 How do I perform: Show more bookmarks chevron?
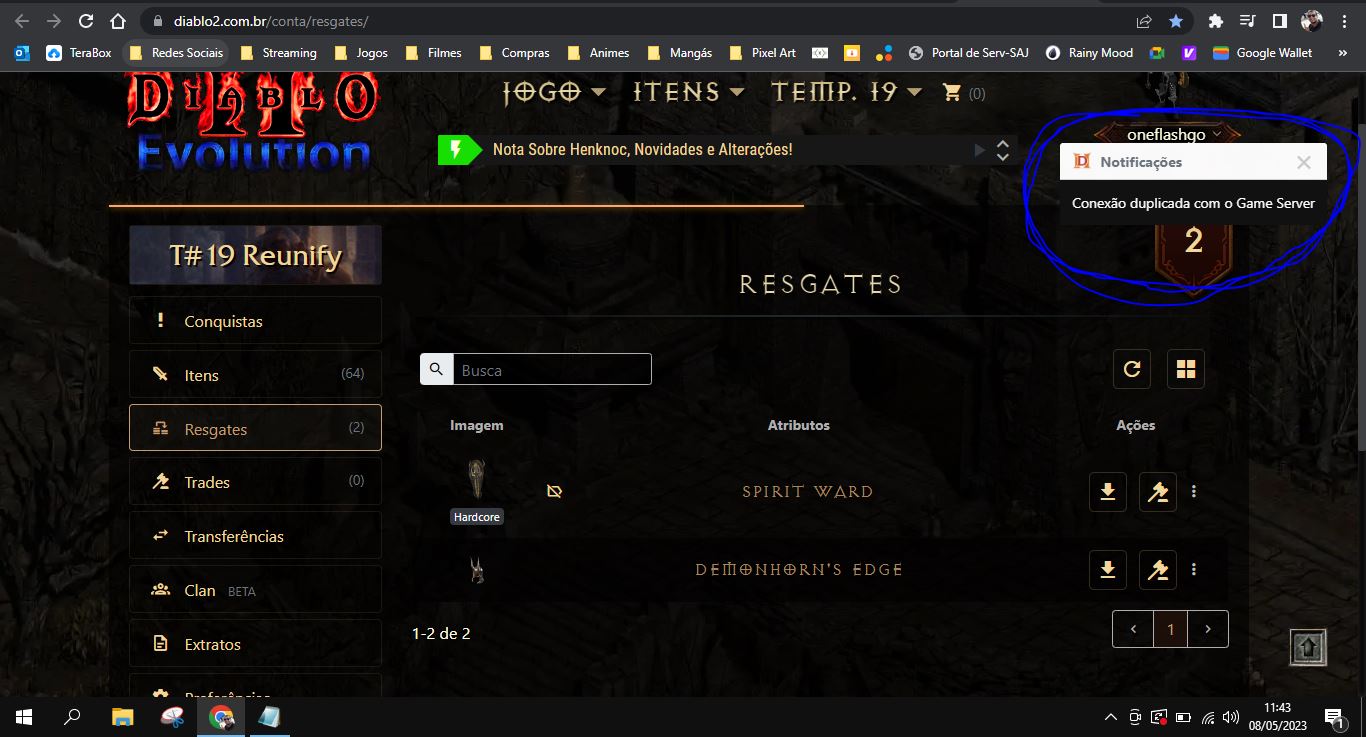[x=1342, y=53]
